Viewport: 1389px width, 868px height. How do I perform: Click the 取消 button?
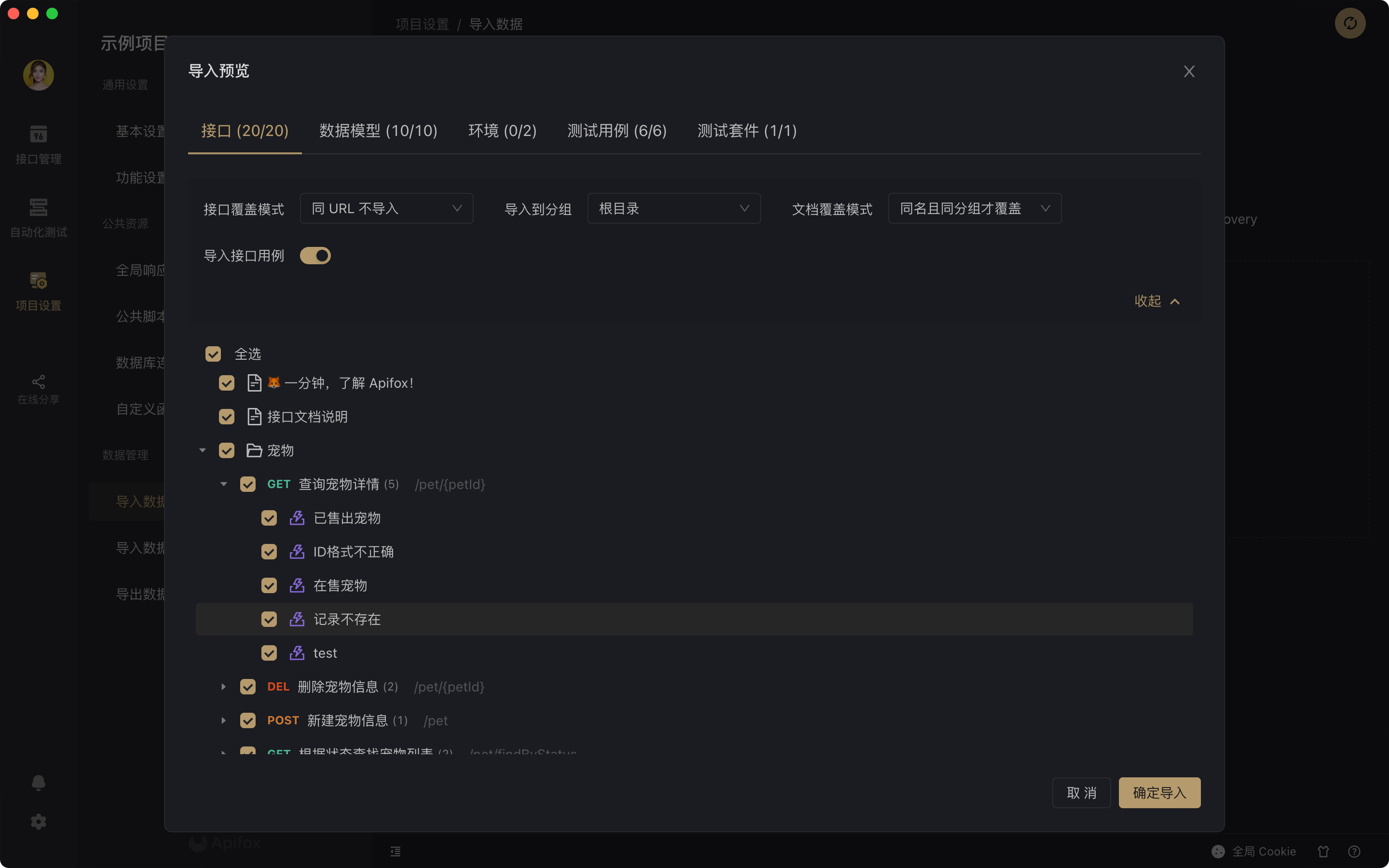tap(1081, 793)
